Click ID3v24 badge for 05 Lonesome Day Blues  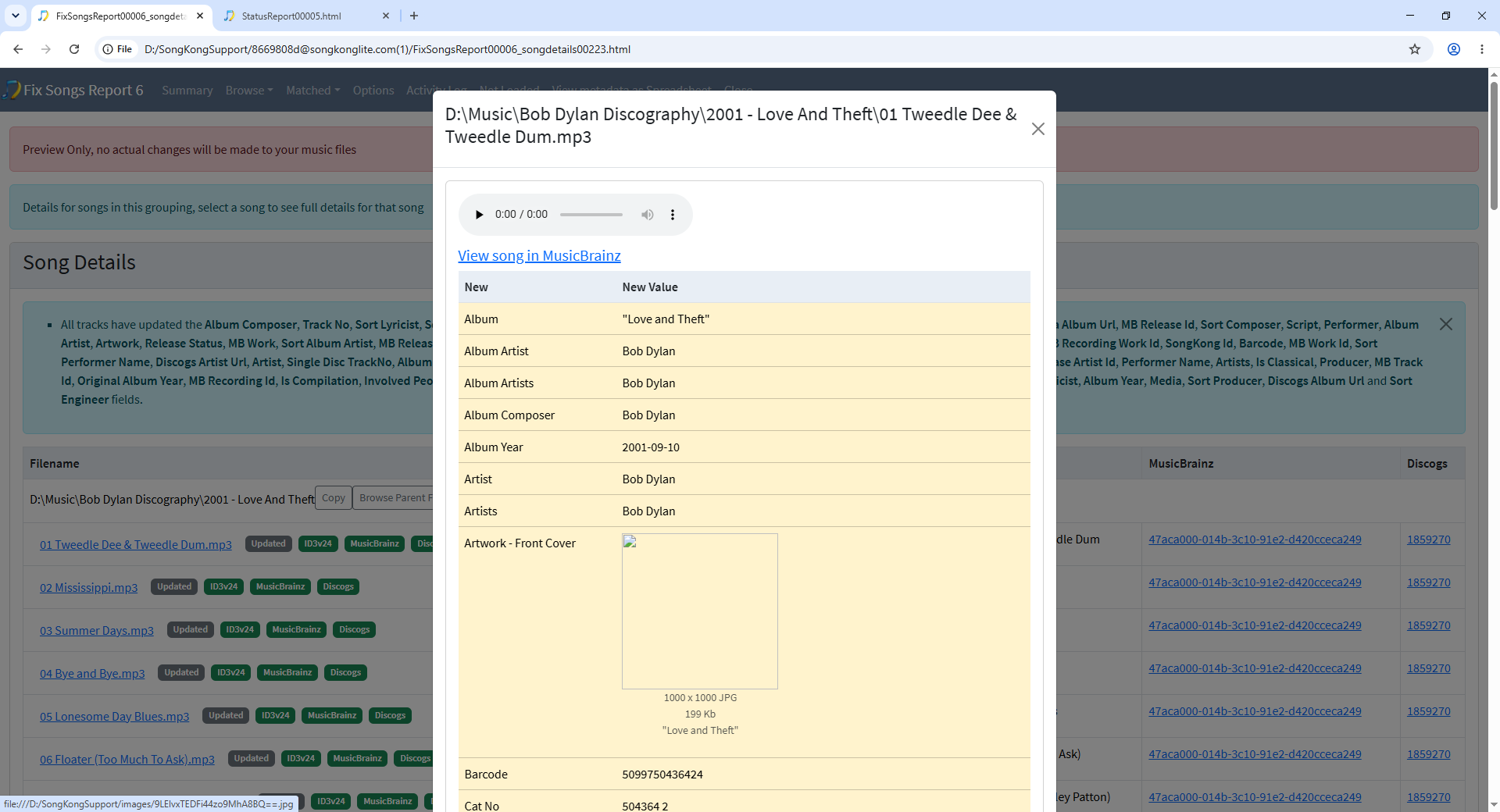pos(276,715)
